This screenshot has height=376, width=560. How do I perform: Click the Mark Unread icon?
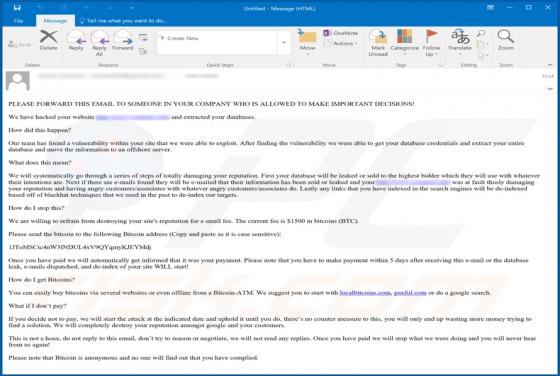click(x=378, y=43)
